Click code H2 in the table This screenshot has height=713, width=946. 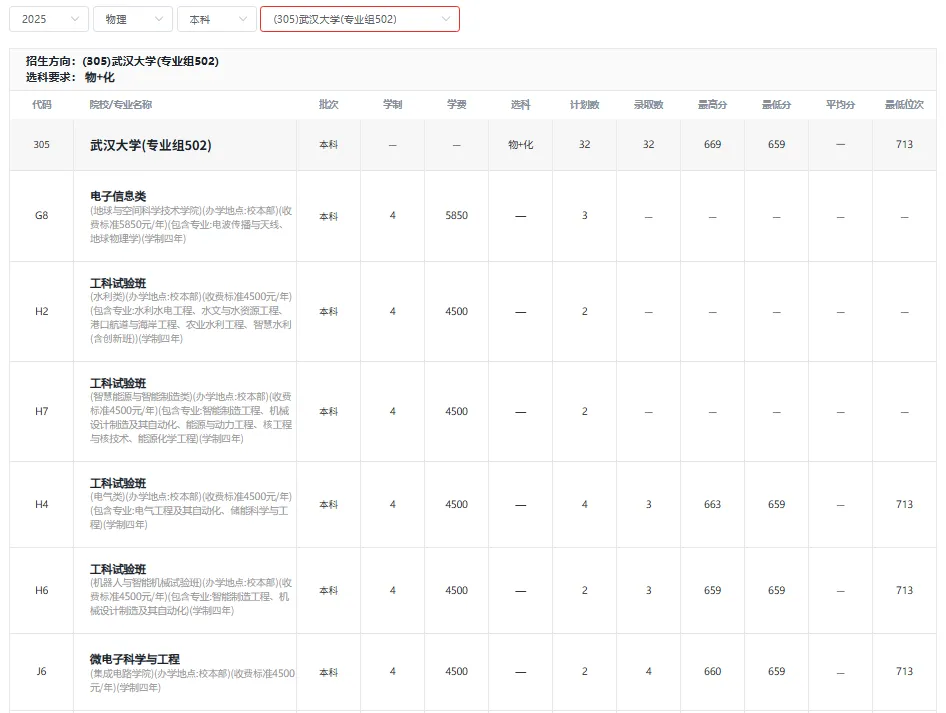click(x=42, y=311)
